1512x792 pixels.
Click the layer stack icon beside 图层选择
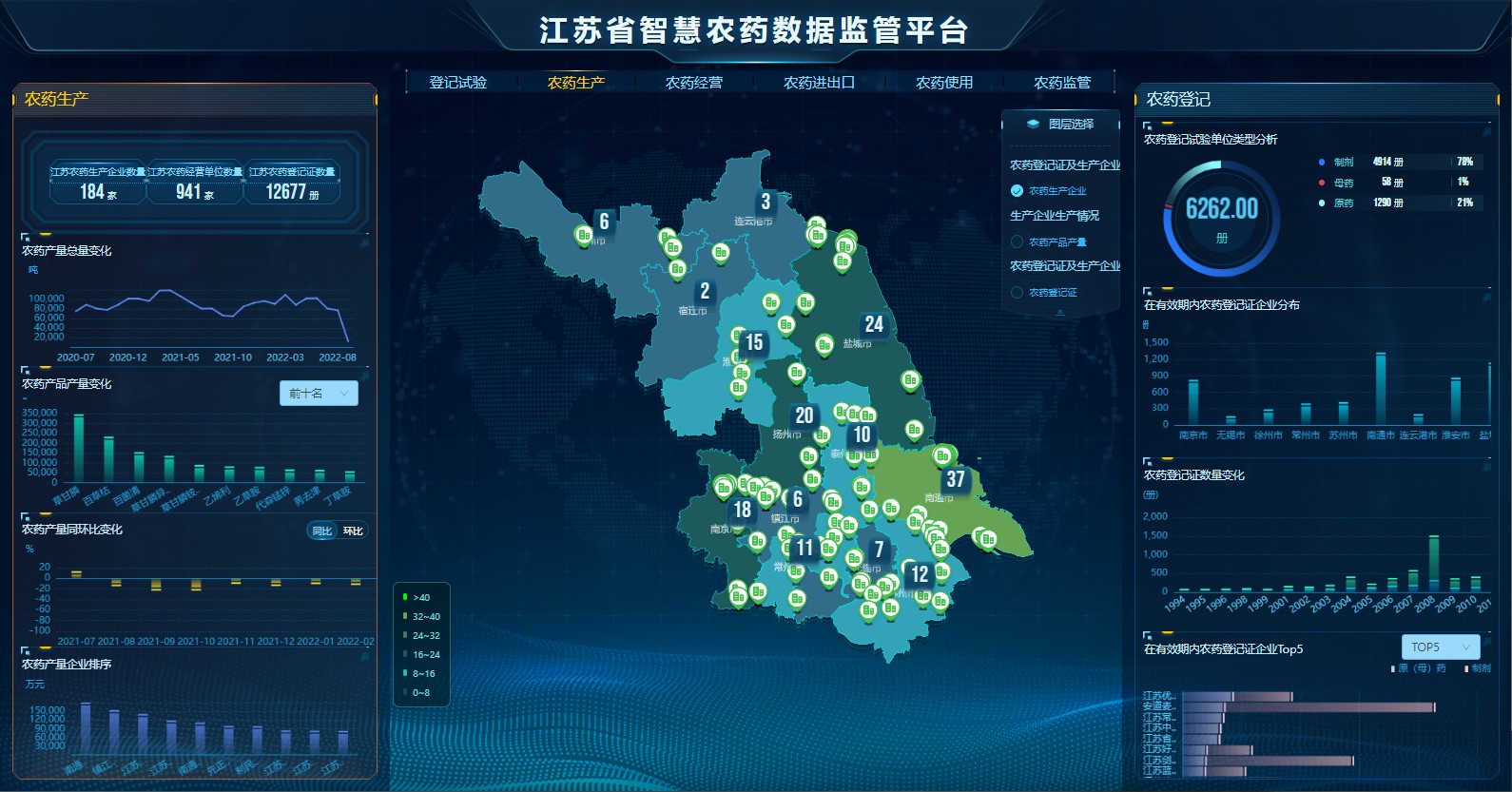click(1033, 124)
